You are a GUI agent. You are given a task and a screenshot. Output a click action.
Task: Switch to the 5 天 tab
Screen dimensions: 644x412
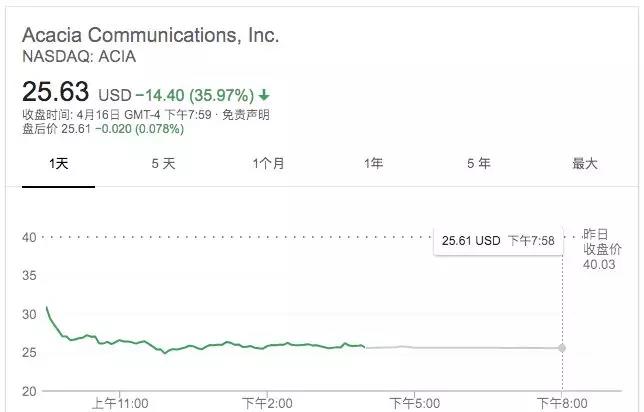coord(163,163)
